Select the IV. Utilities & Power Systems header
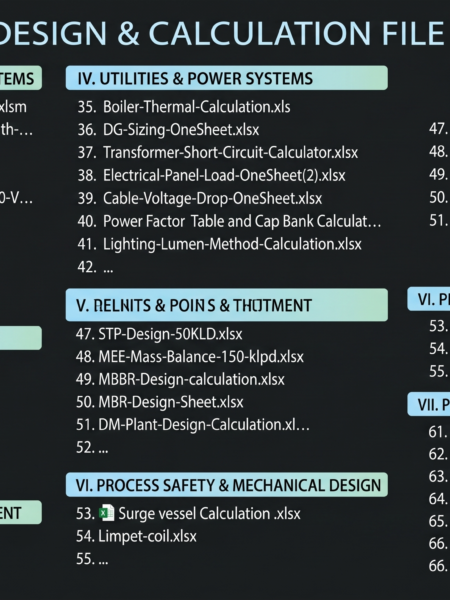 [x=227, y=78]
